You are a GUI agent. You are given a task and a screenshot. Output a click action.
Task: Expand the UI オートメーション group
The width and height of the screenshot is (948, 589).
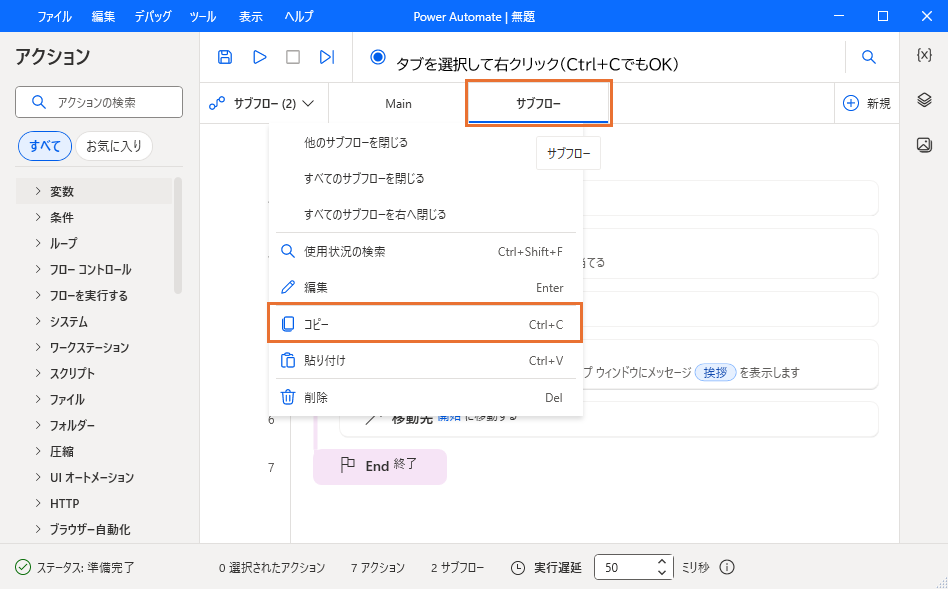pyautogui.click(x=91, y=477)
